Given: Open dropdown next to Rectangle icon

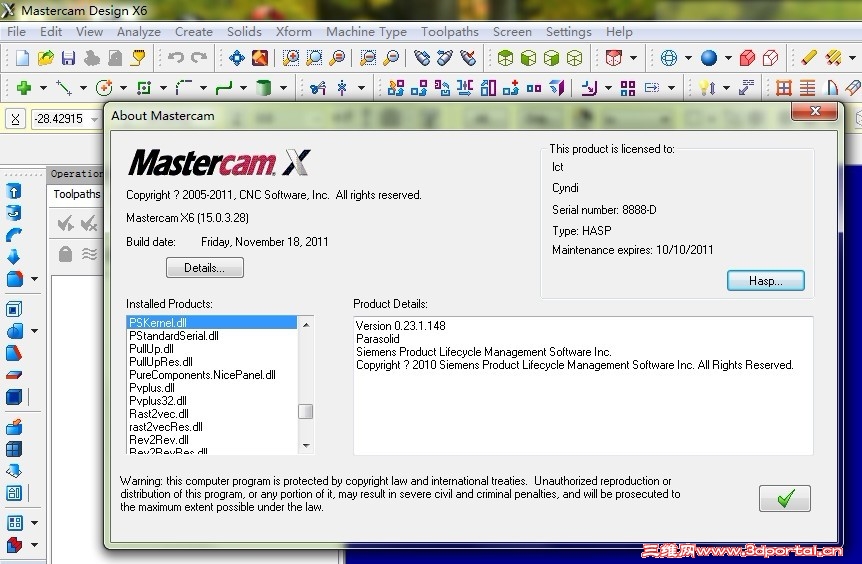Looking at the screenshot, I should click(x=163, y=88).
